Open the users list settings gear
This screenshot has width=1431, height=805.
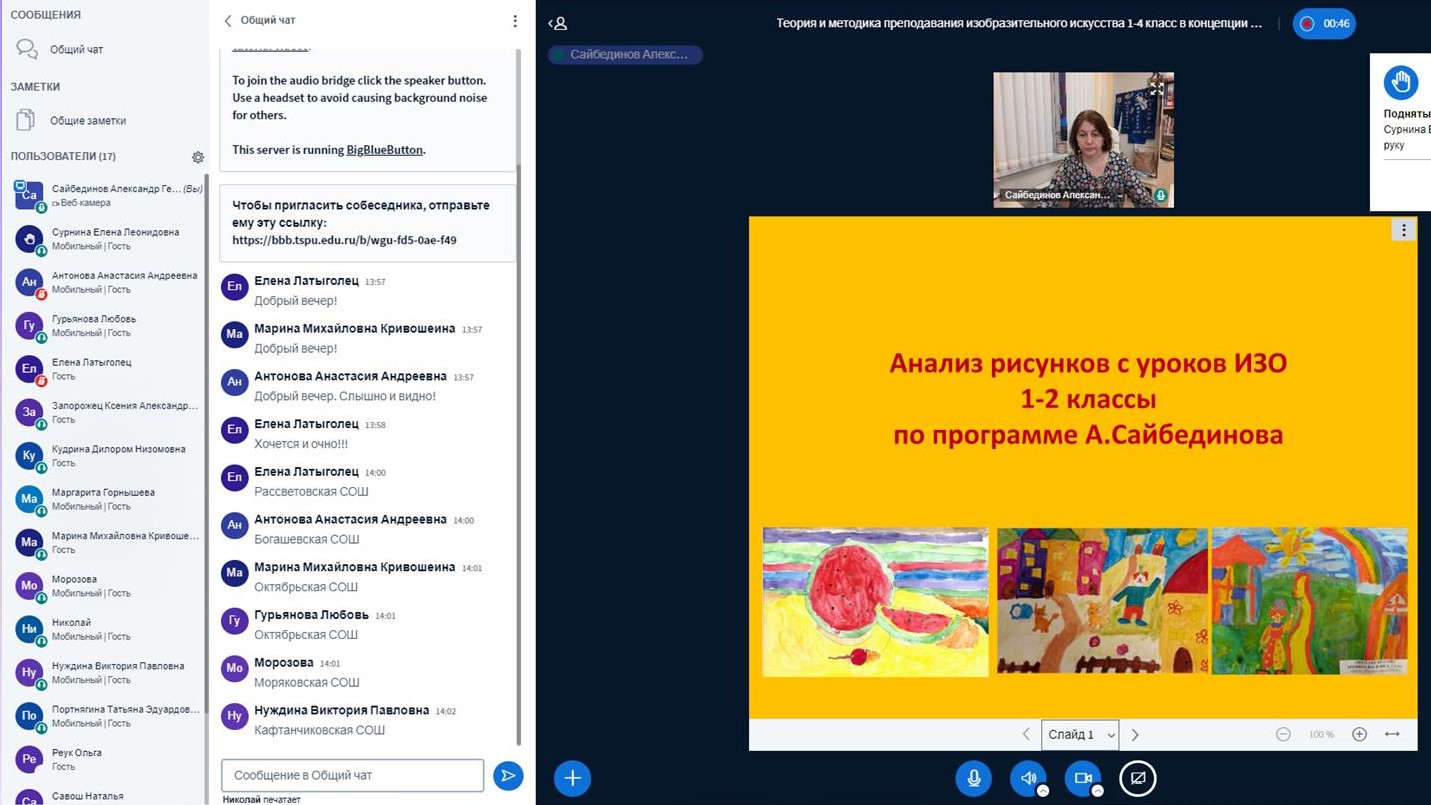pos(198,157)
